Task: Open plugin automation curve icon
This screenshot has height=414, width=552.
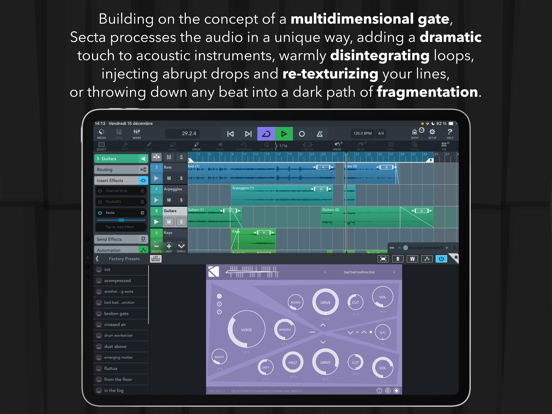Action: tap(427, 259)
